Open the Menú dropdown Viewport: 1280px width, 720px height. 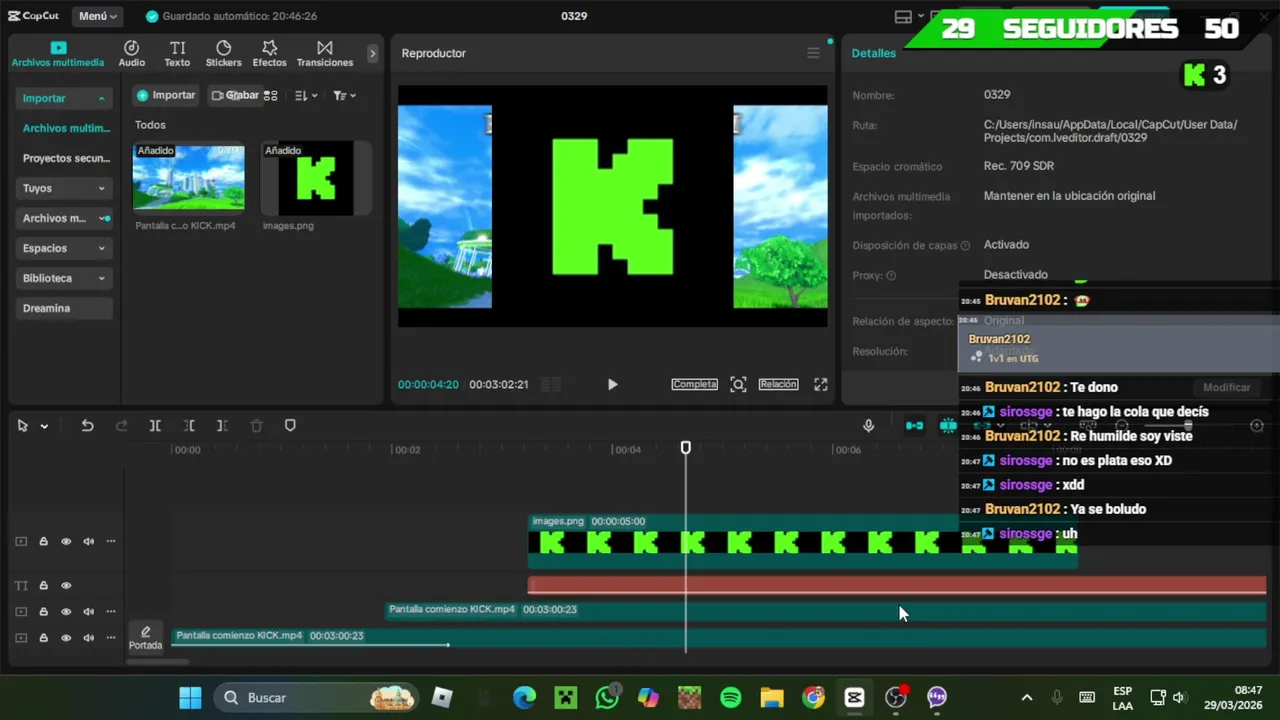coord(98,16)
